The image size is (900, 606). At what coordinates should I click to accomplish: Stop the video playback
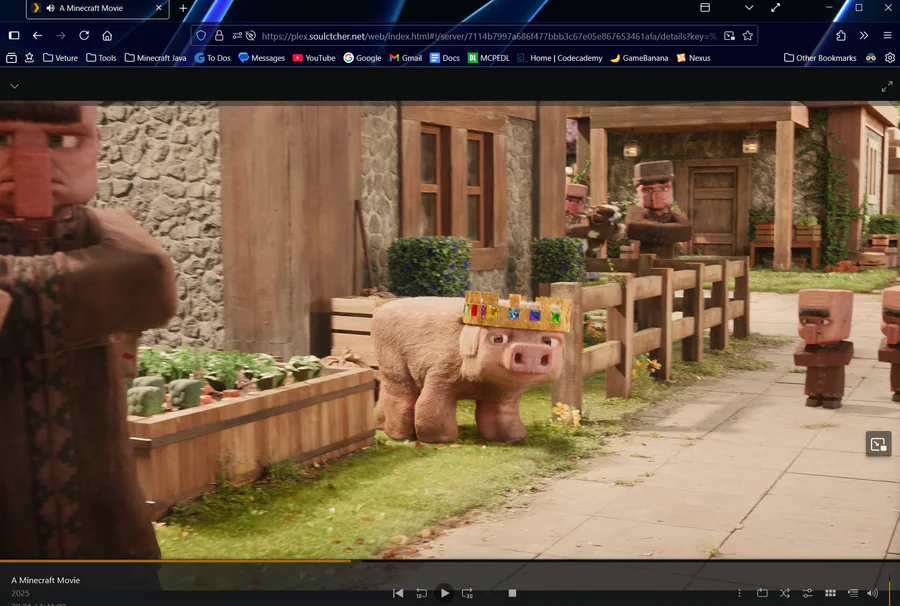point(513,593)
